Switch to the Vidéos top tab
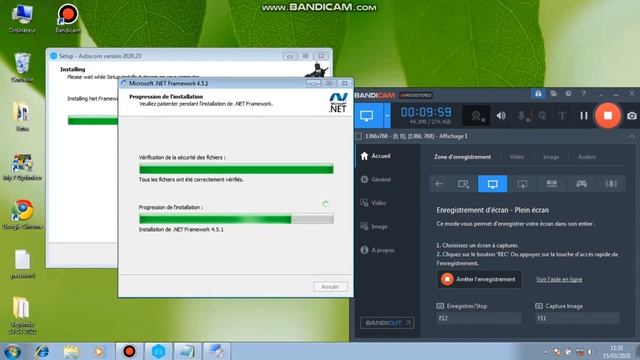 click(x=517, y=157)
